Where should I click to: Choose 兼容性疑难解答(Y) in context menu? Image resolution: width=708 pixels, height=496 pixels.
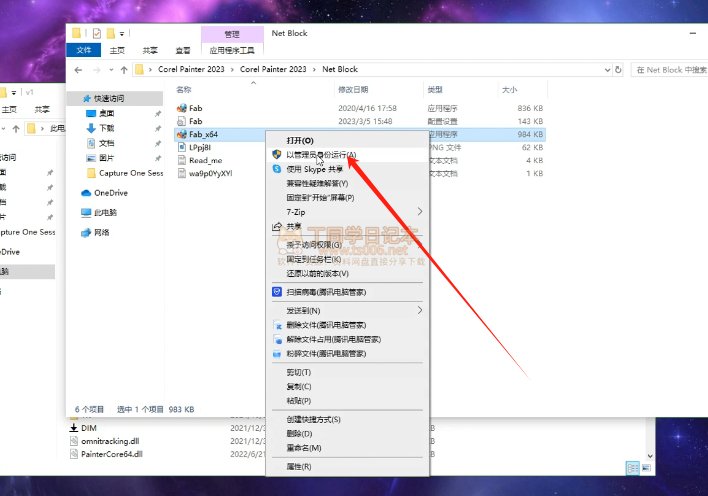pos(347,183)
